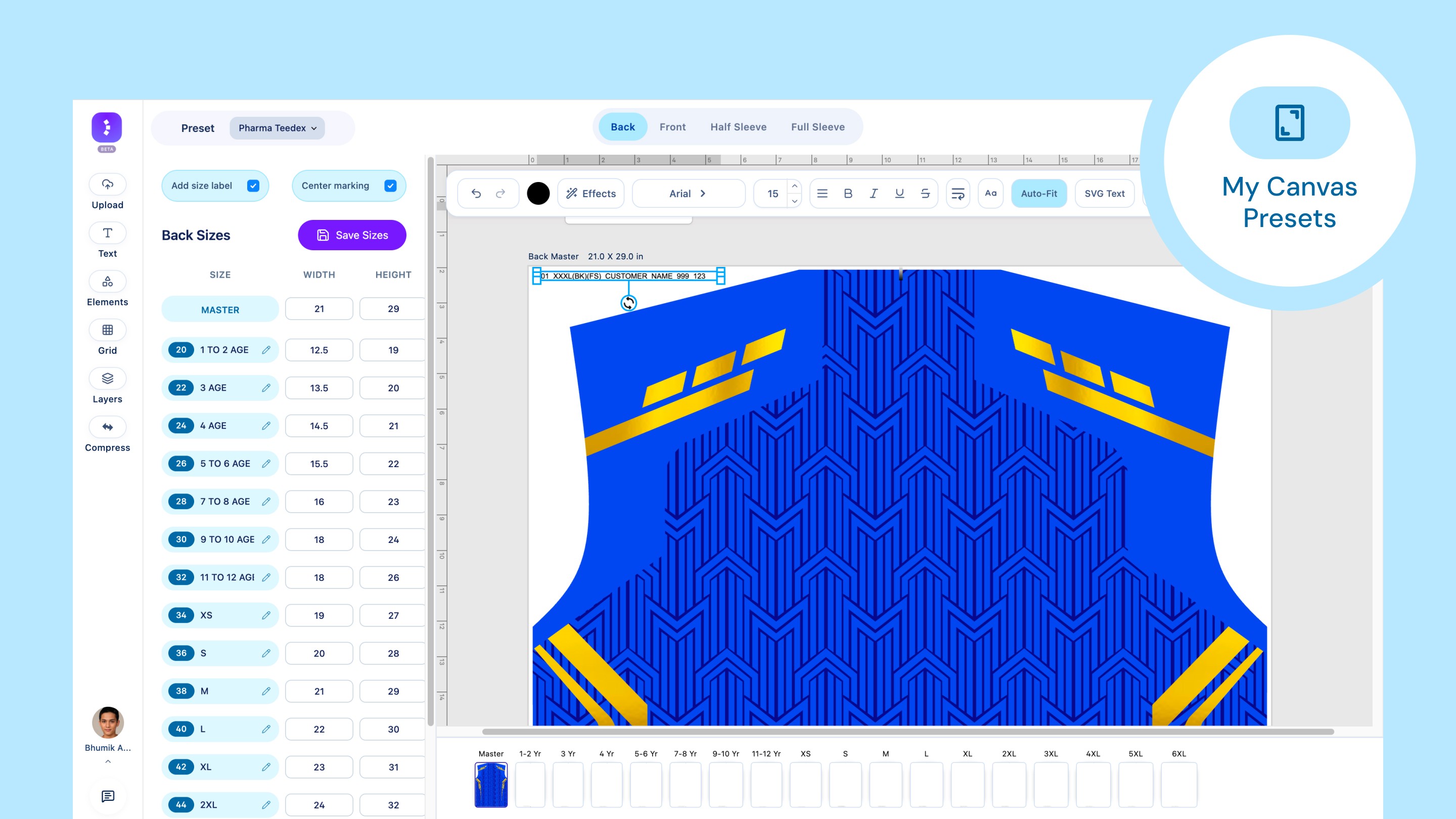Click the Save Sizes button
This screenshot has width=1456, height=819.
click(351, 235)
